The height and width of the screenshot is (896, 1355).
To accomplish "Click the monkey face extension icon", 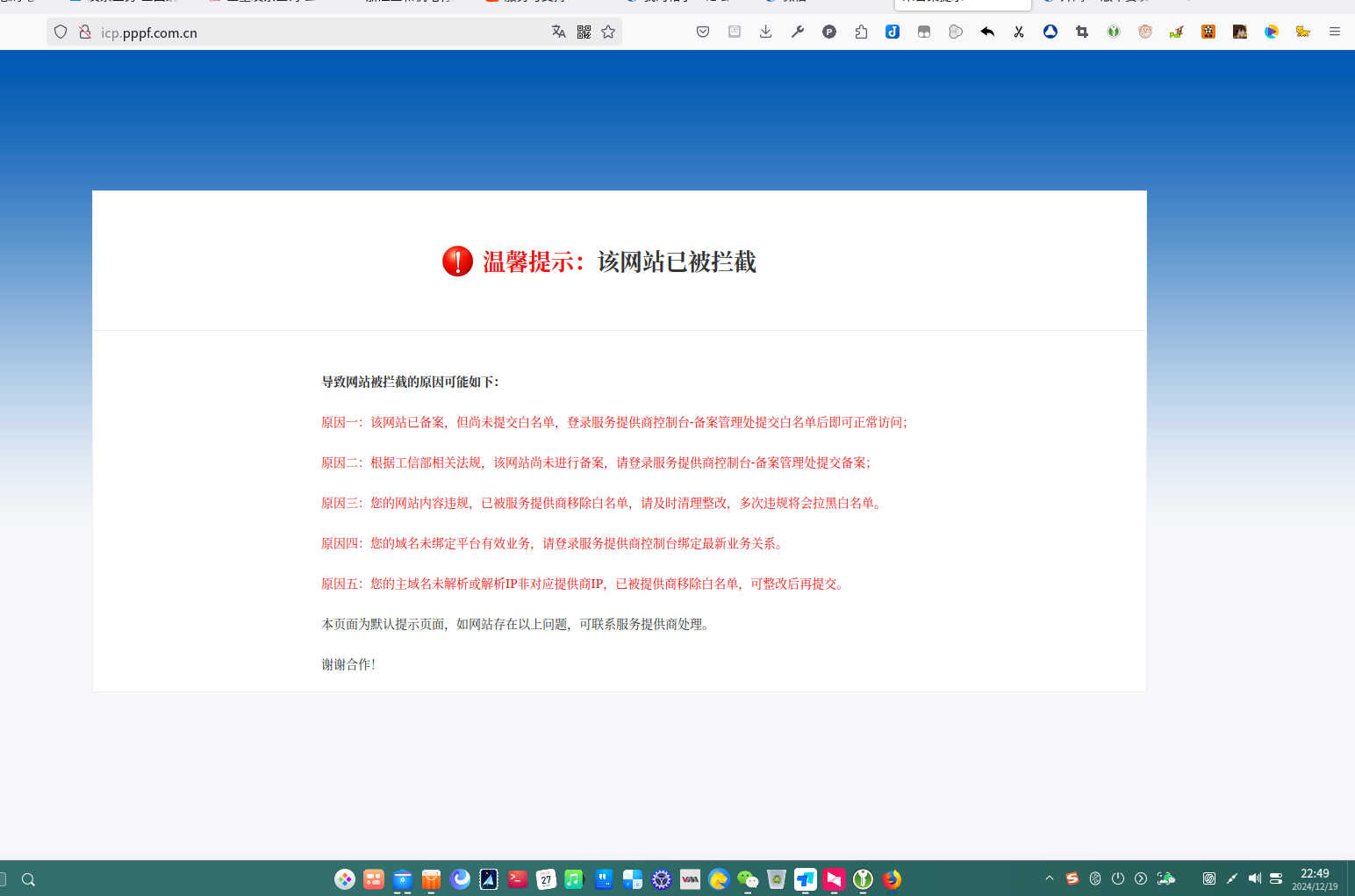I will point(1145,32).
